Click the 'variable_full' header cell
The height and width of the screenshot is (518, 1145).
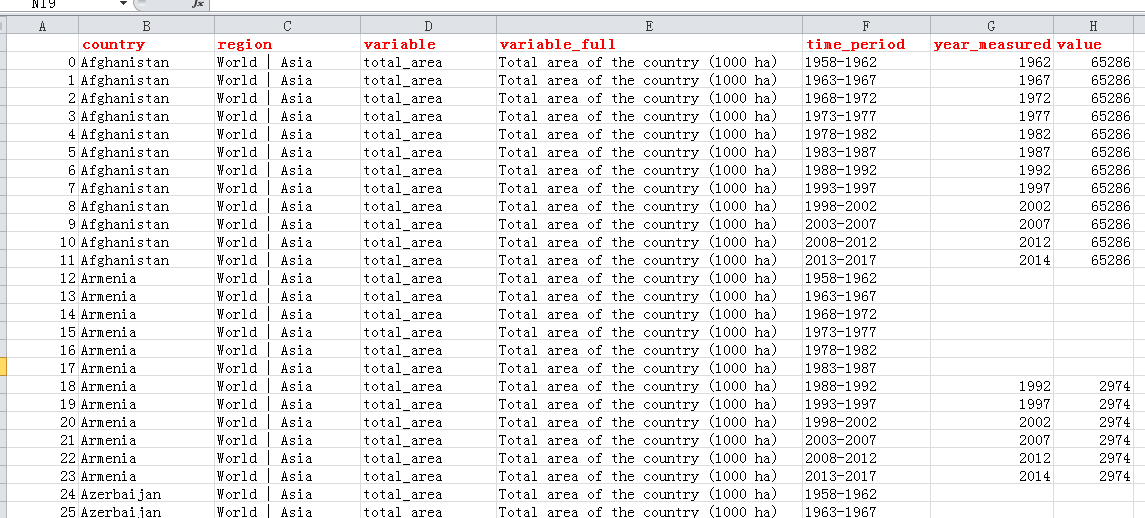pyautogui.click(x=649, y=44)
